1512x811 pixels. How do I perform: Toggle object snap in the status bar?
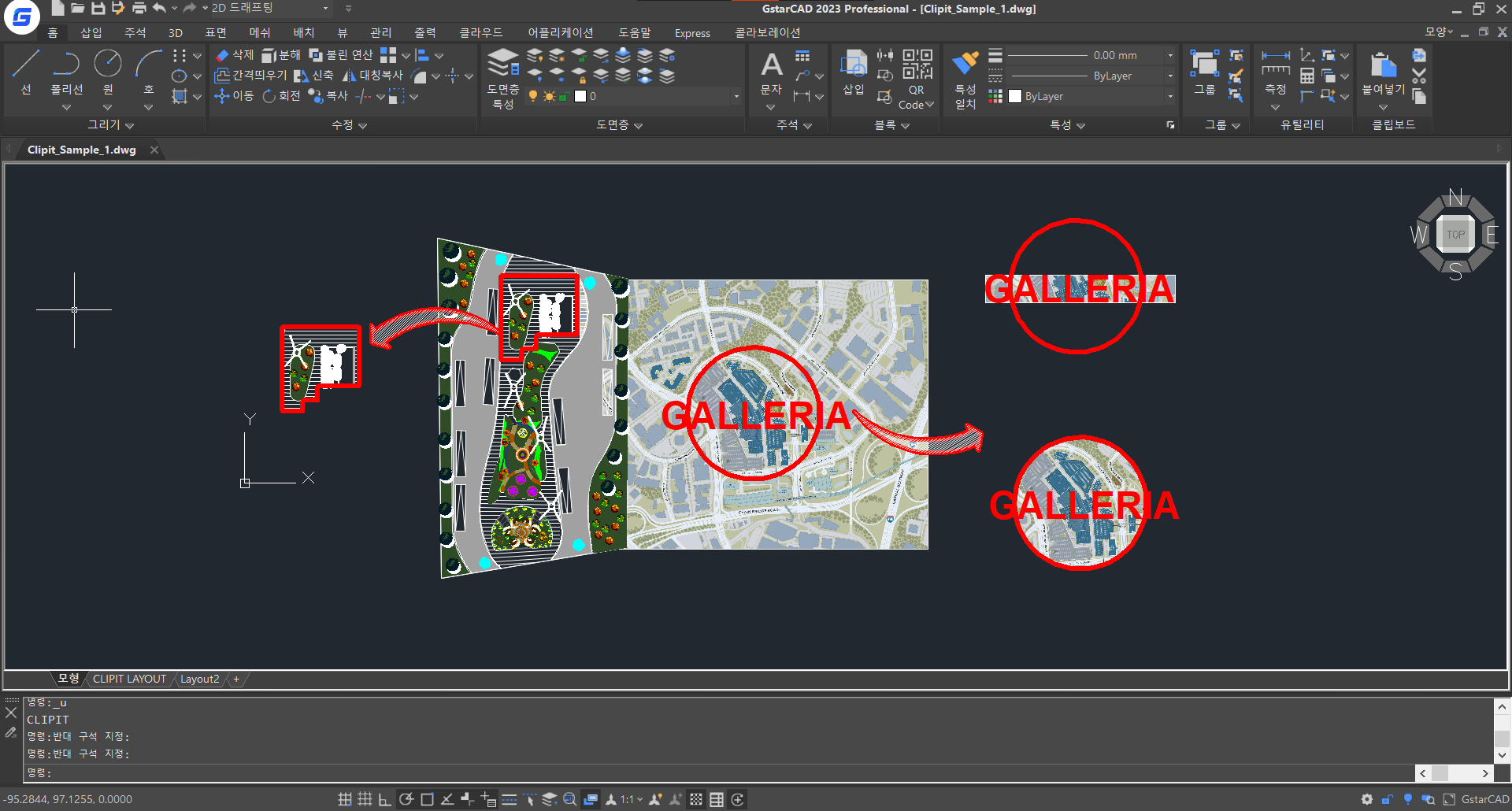click(x=427, y=799)
